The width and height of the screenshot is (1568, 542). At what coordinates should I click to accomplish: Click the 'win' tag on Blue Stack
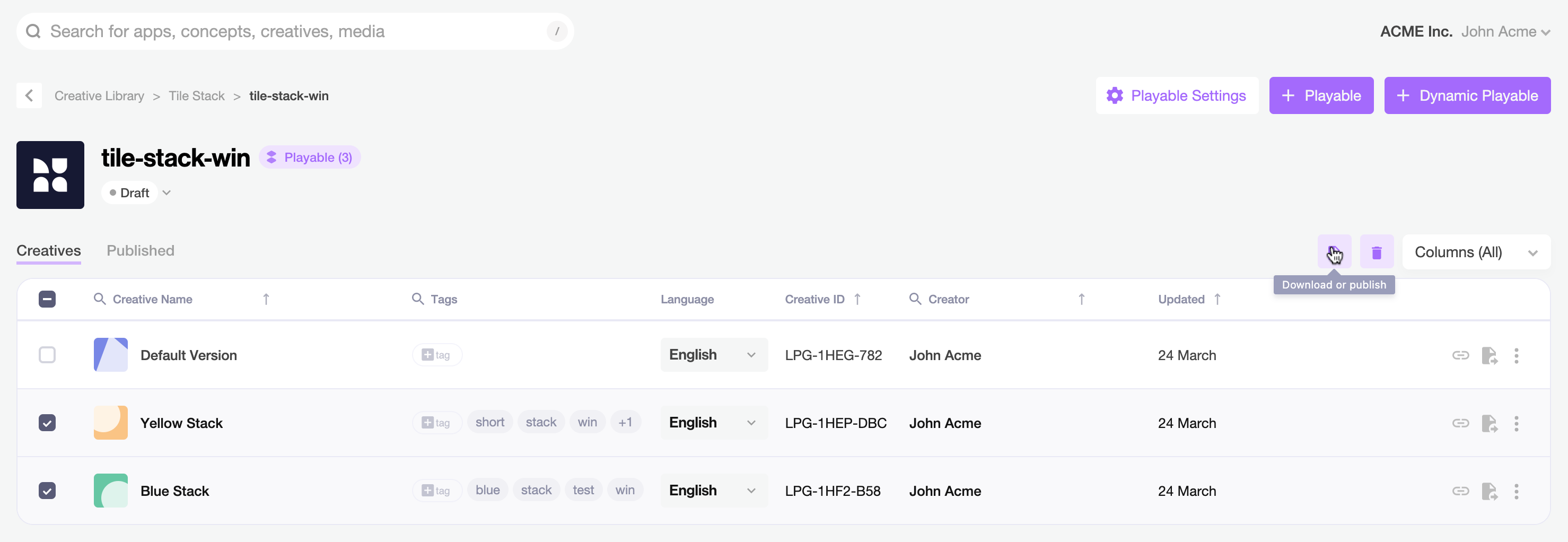pyautogui.click(x=625, y=491)
